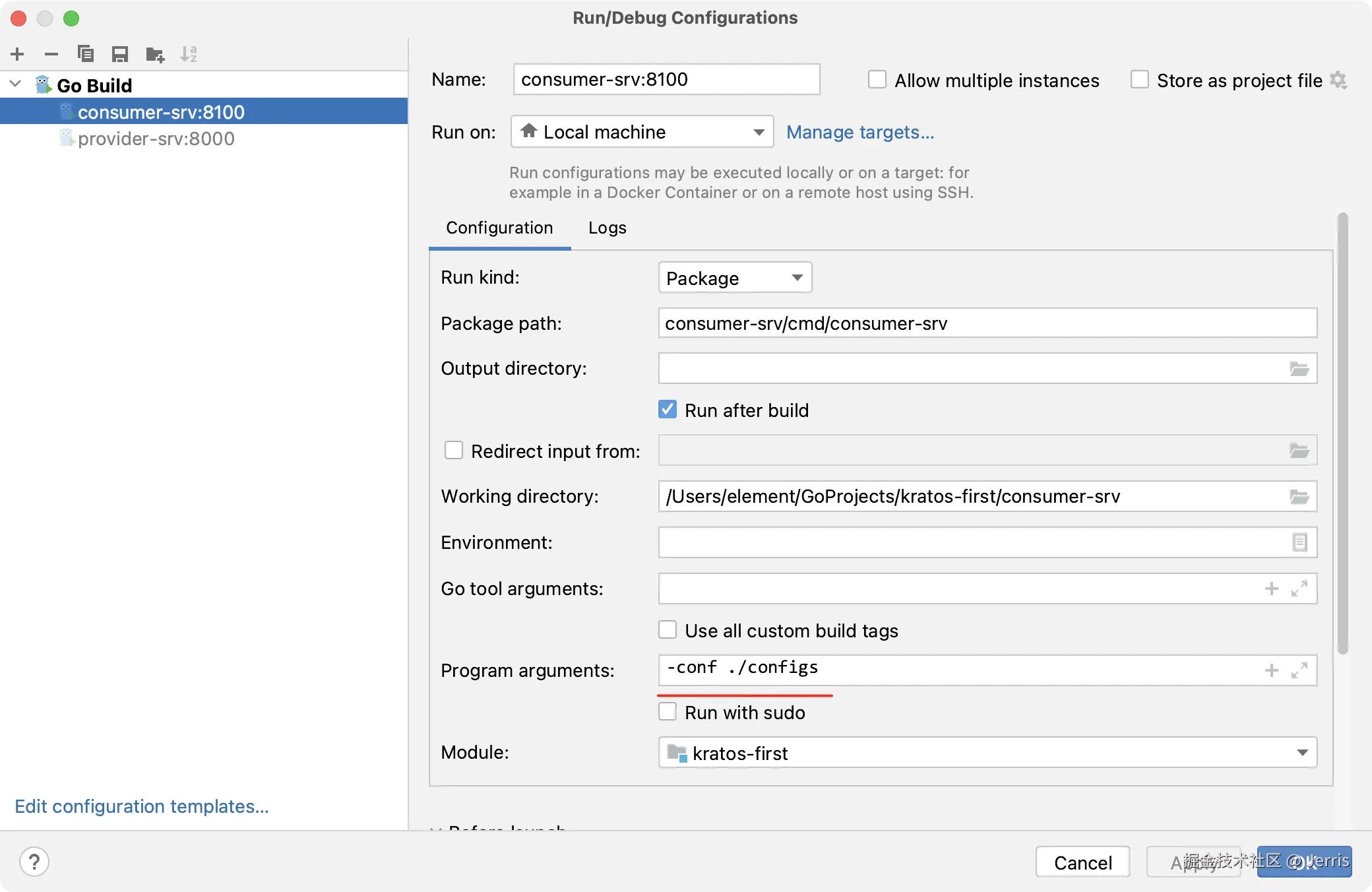Remove selected configuration with minus icon
The height and width of the screenshot is (892, 1372).
tap(51, 54)
